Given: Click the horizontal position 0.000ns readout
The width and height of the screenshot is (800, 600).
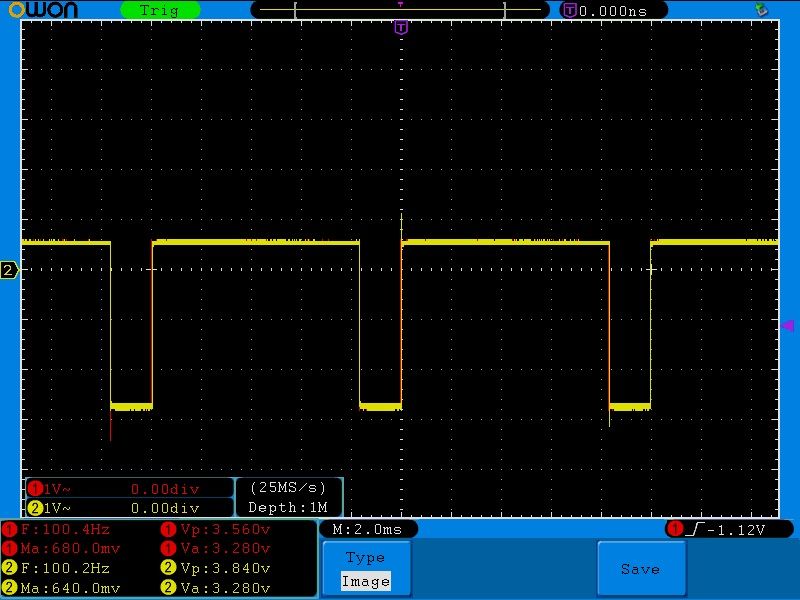Looking at the screenshot, I should [613, 11].
